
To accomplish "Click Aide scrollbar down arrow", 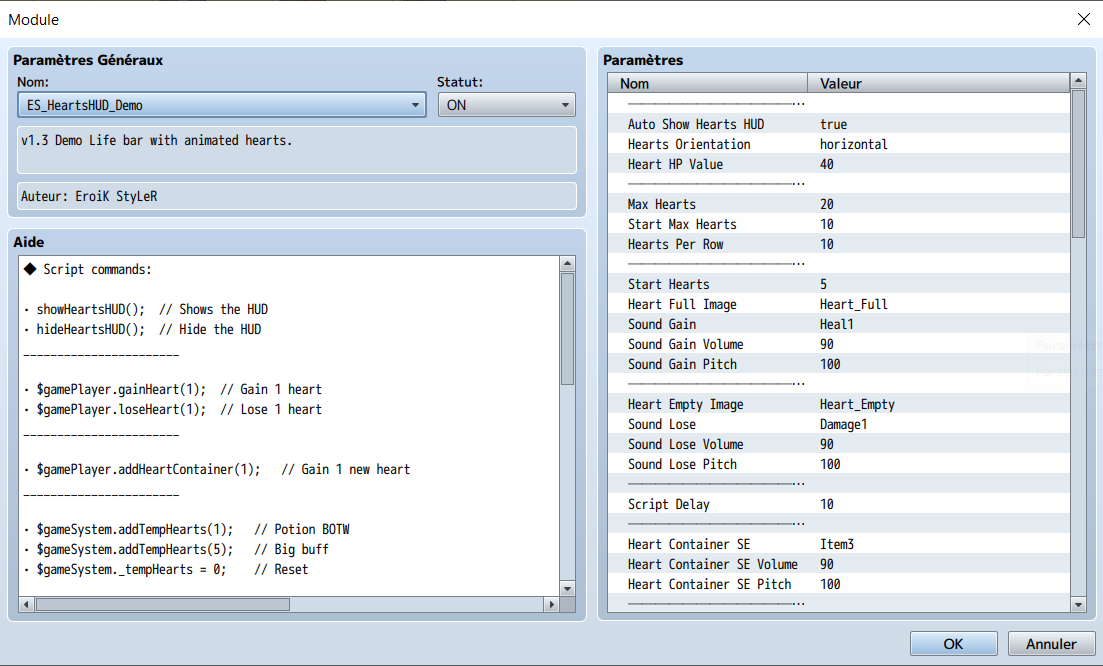I will (x=568, y=589).
